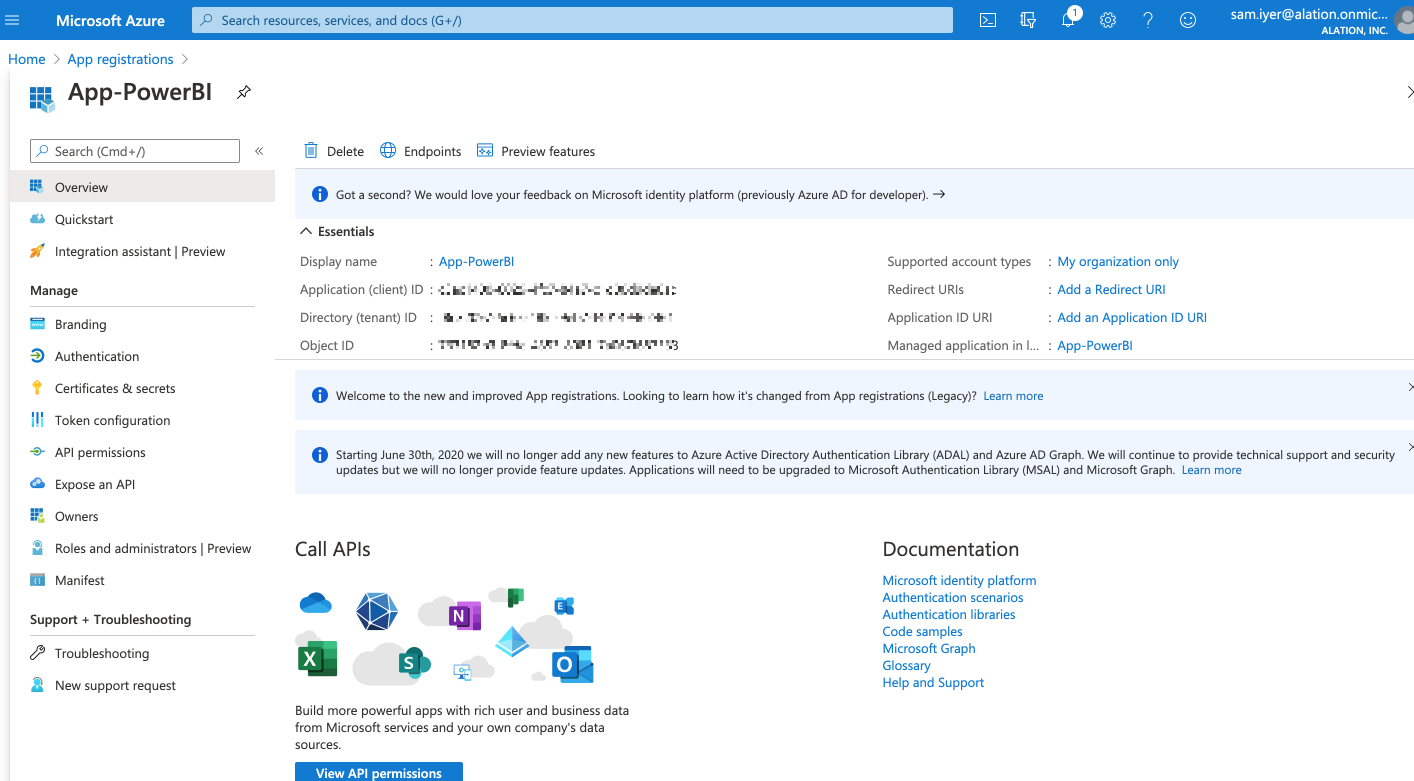Click the info icon in the feedback banner
The image size is (1414, 781).
coord(320,194)
